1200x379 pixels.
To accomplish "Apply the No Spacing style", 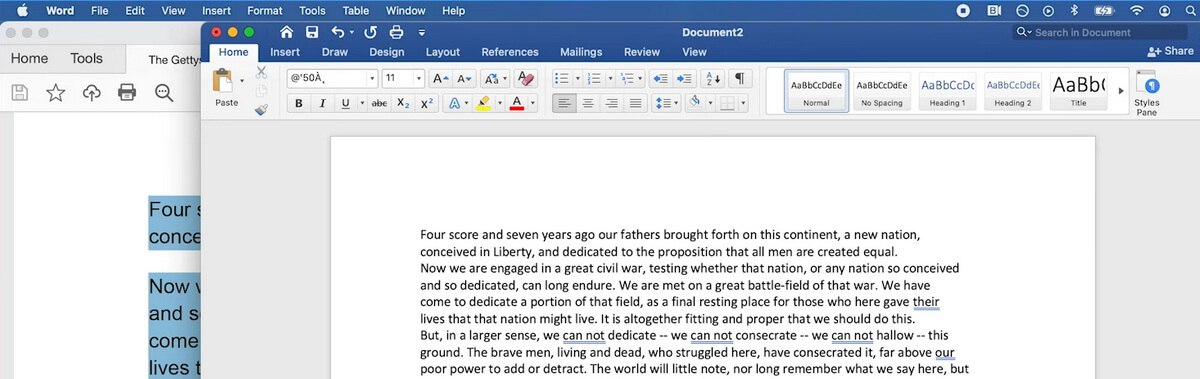I will [x=881, y=90].
